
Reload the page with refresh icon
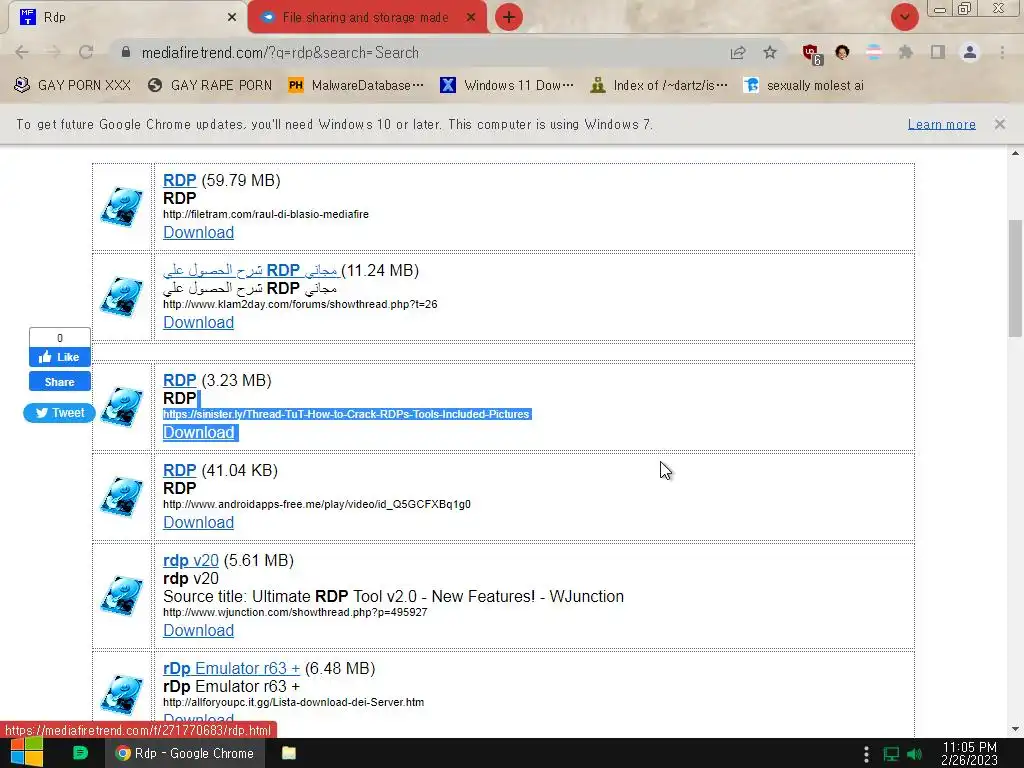(86, 52)
